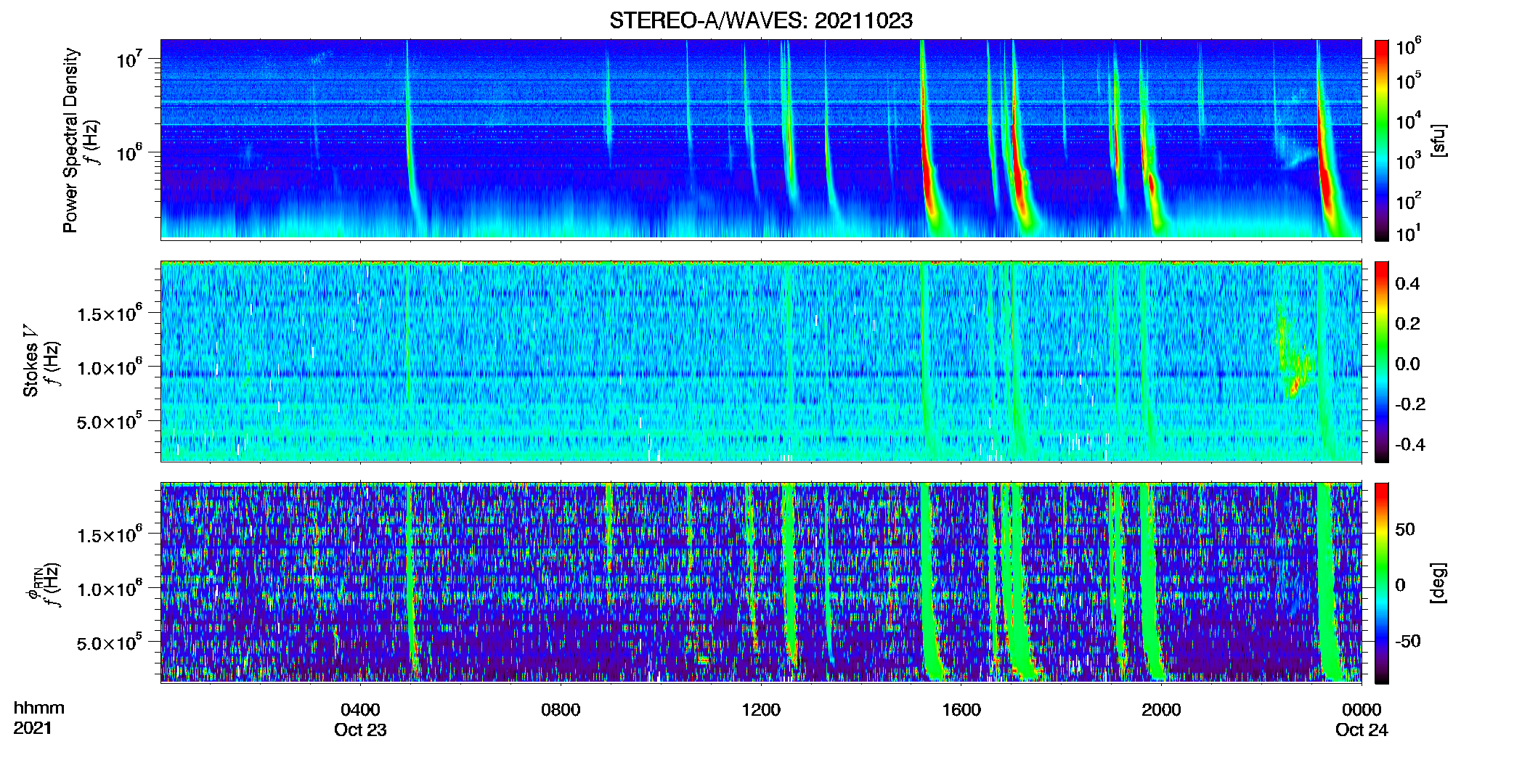This screenshot has height=784, width=1522.
Task: Click the power spectral density colorbar
Action: [1382, 140]
